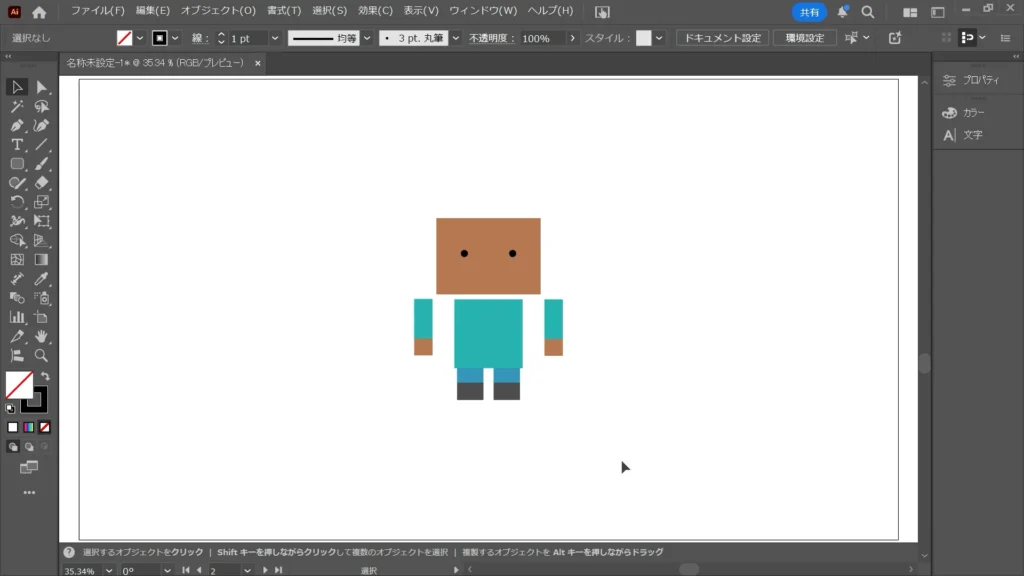Select the Direct Selection tool
Screen dimensions: 1024x576
point(41,86)
